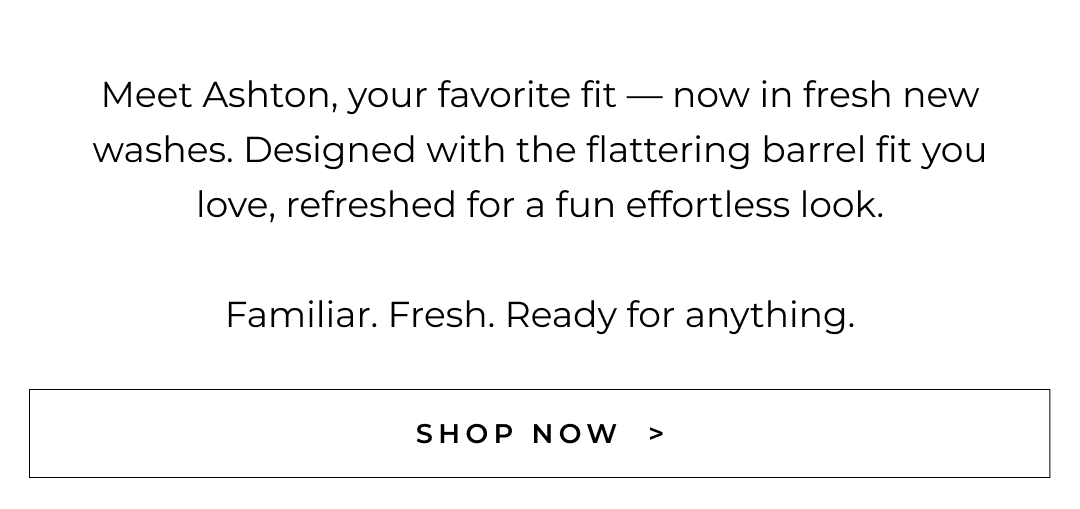Click the phrase "barrel fit"
This screenshot has width=1080, height=509.
point(836,150)
